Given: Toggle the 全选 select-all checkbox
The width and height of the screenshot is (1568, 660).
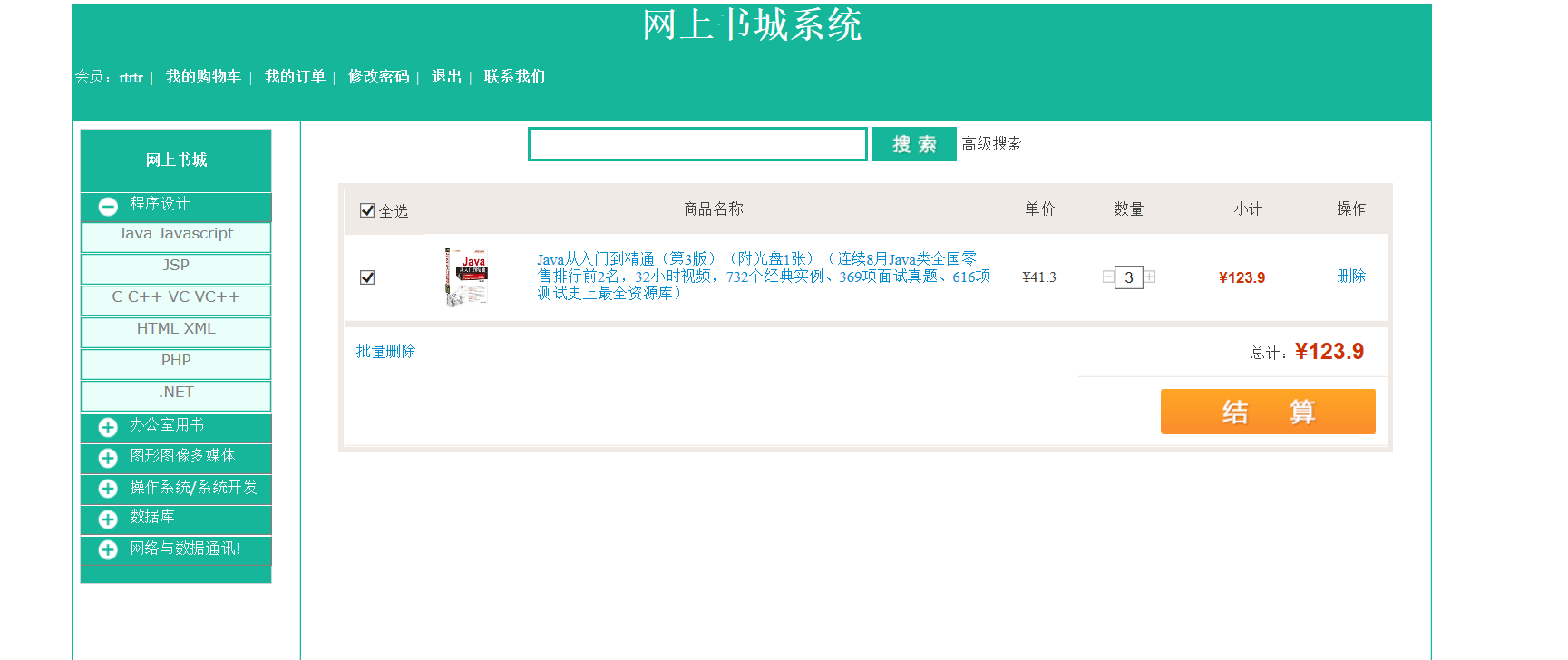Looking at the screenshot, I should [367, 210].
